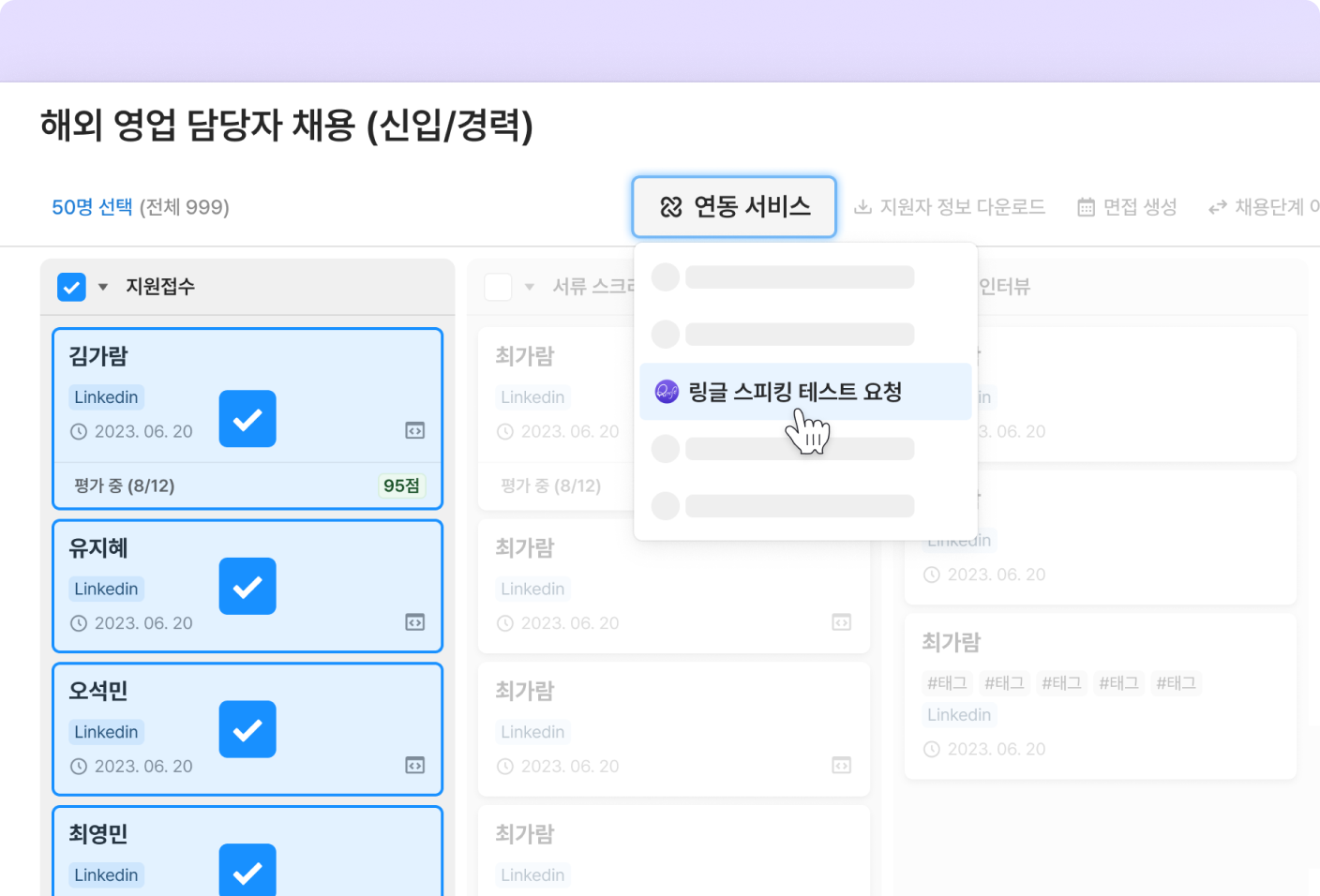Uncheck the 지원접수 column select-all checkbox
1320x896 pixels.
pos(71,287)
